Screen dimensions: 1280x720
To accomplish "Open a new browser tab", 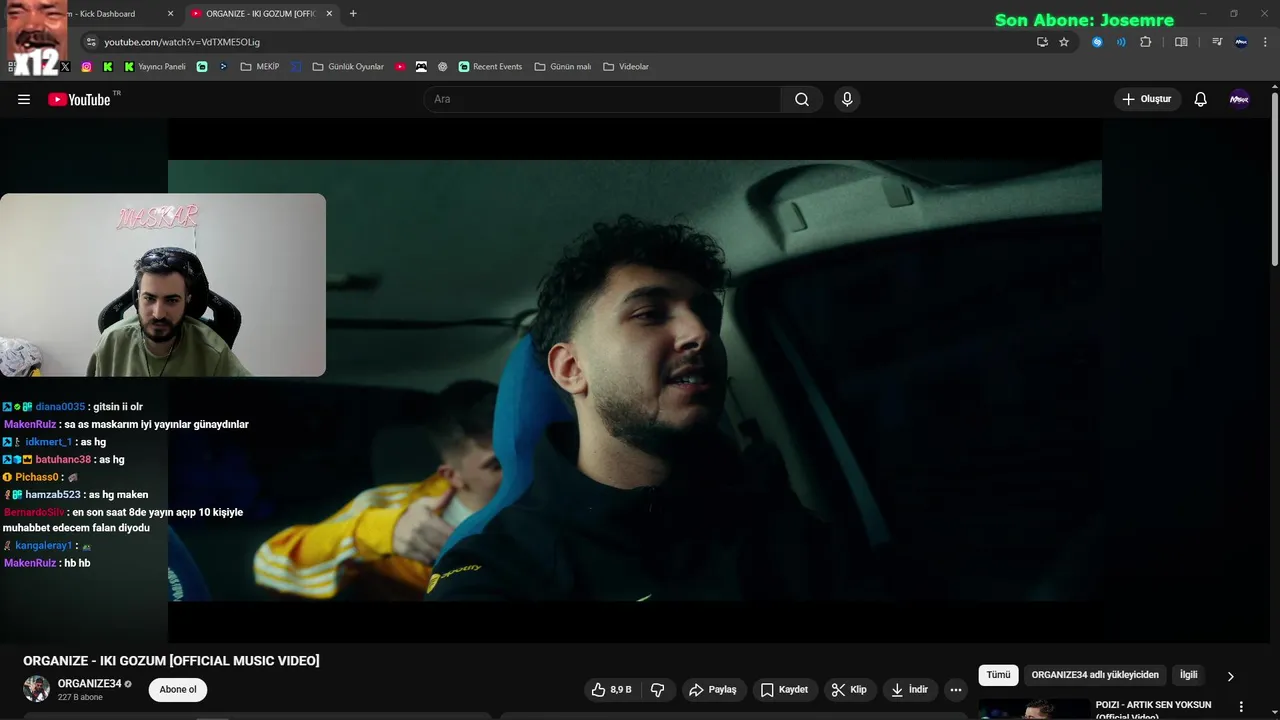I will tap(353, 14).
